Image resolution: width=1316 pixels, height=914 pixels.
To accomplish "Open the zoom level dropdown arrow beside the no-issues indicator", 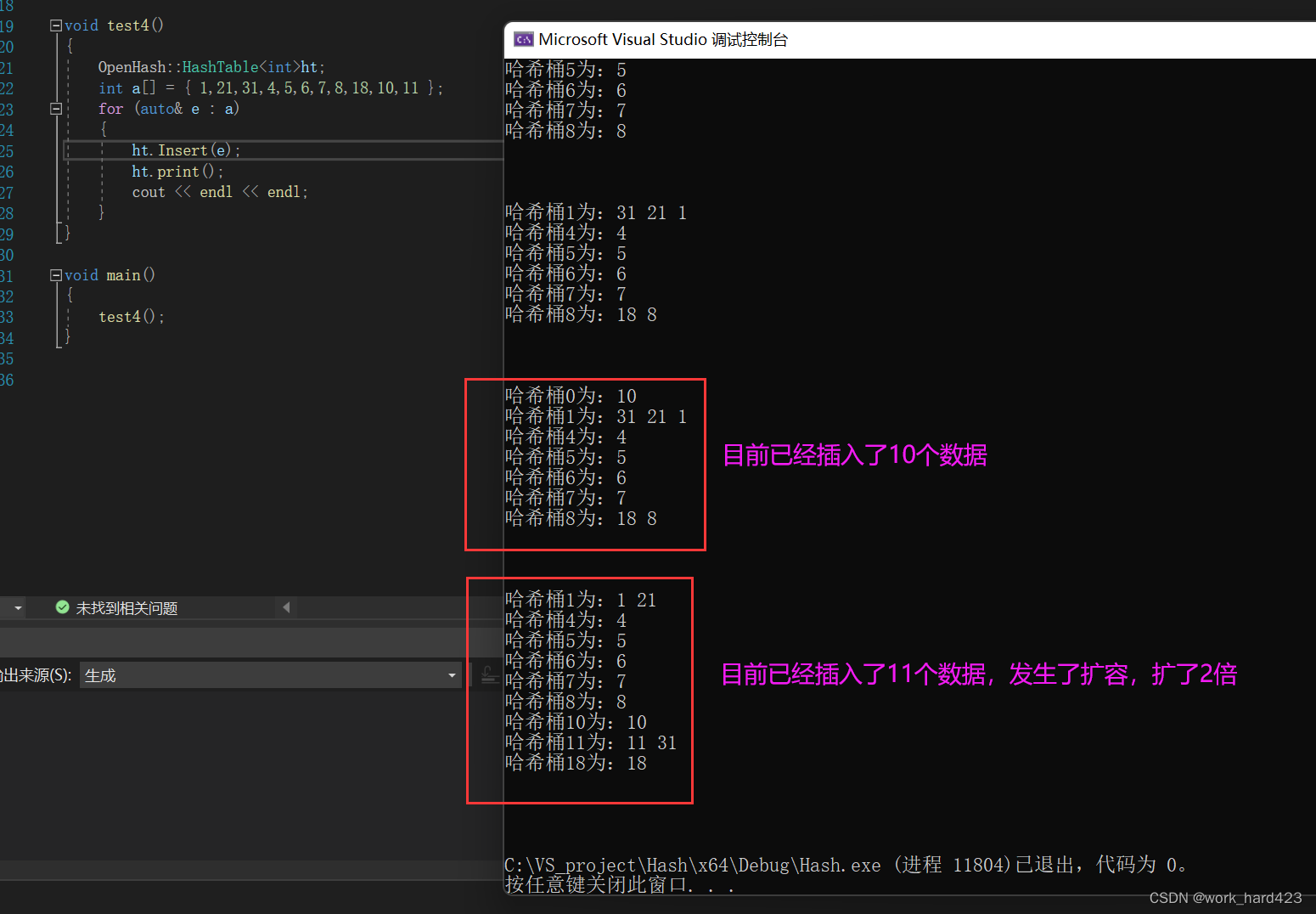I will coord(18,608).
